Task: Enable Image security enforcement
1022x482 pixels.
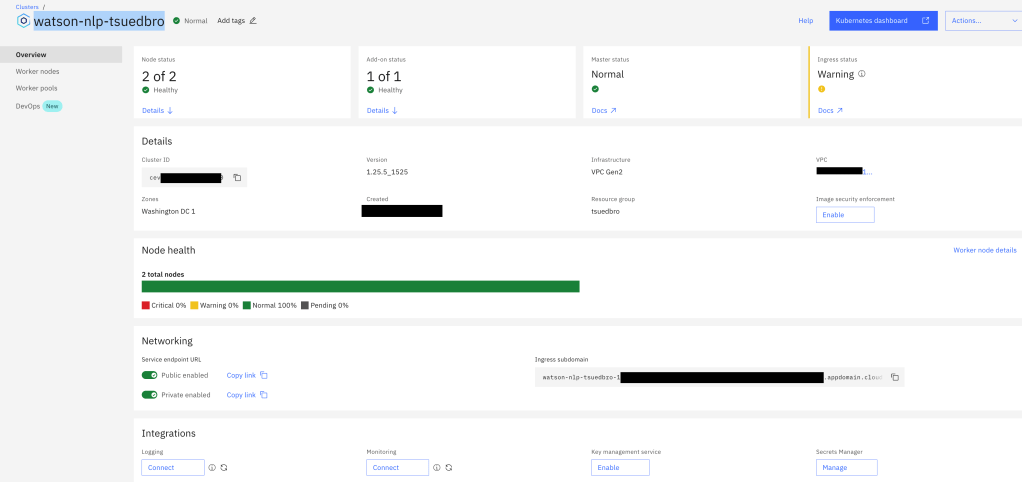Action: (845, 215)
